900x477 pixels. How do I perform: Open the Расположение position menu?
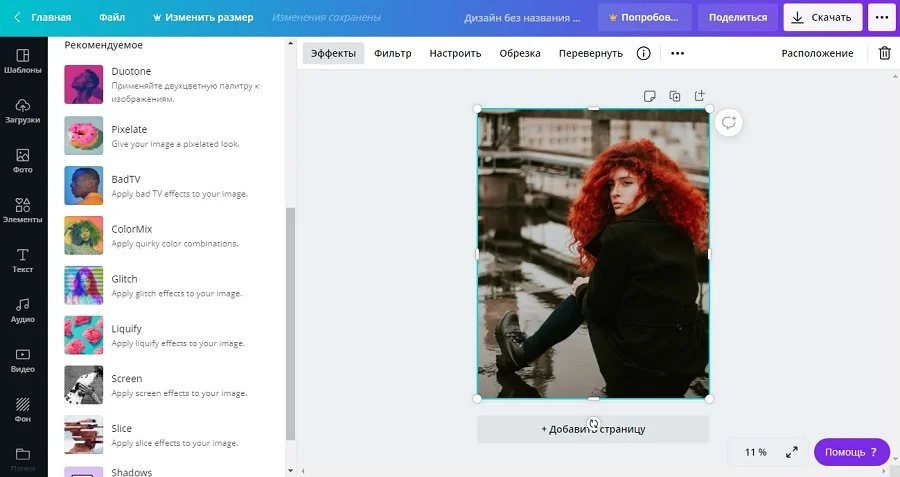click(x=817, y=53)
